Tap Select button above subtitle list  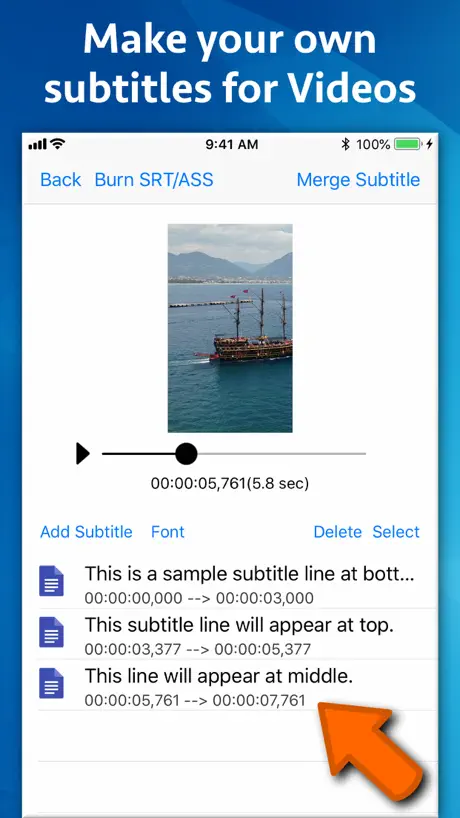tap(396, 532)
